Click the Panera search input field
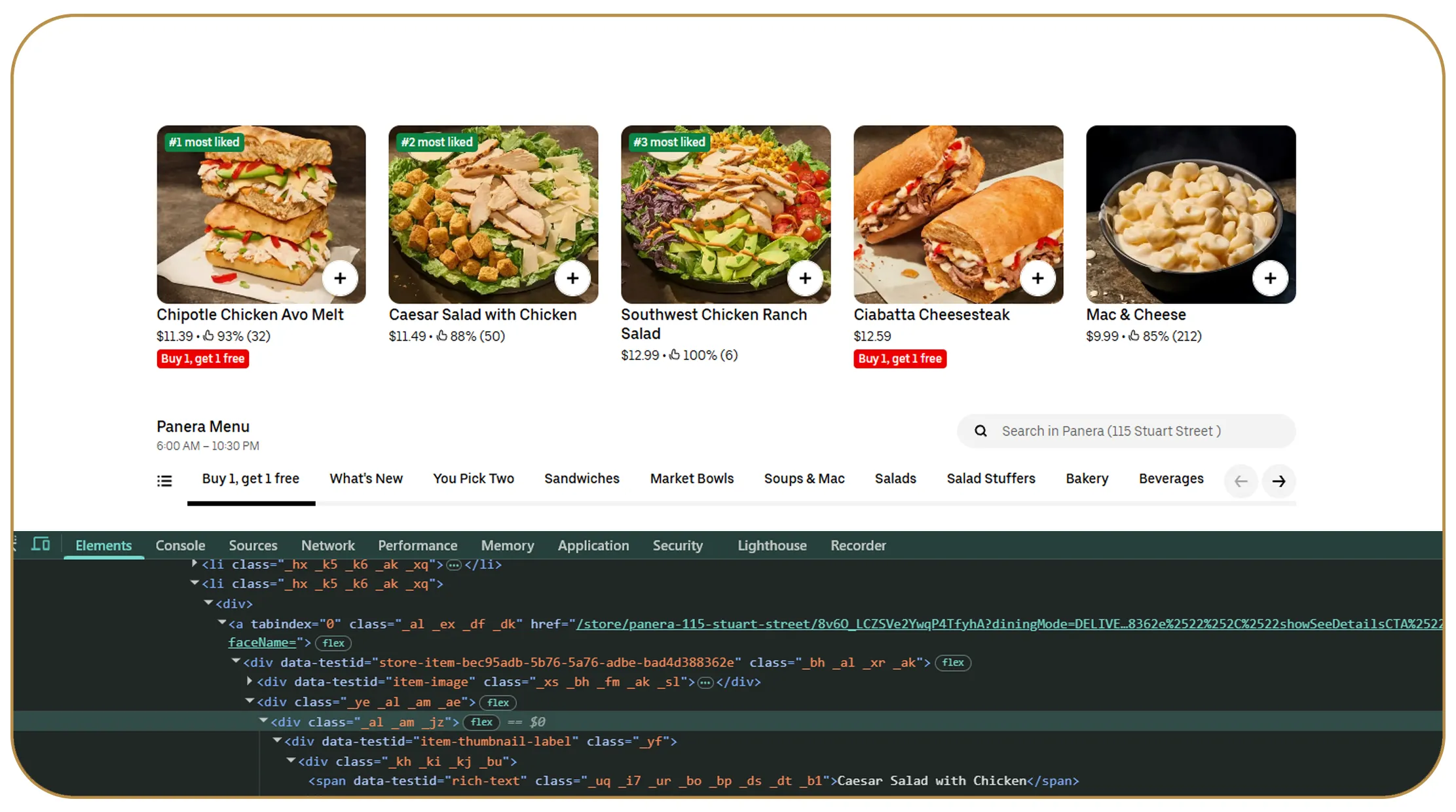Viewport: 1456px width, 812px height. tap(1127, 431)
